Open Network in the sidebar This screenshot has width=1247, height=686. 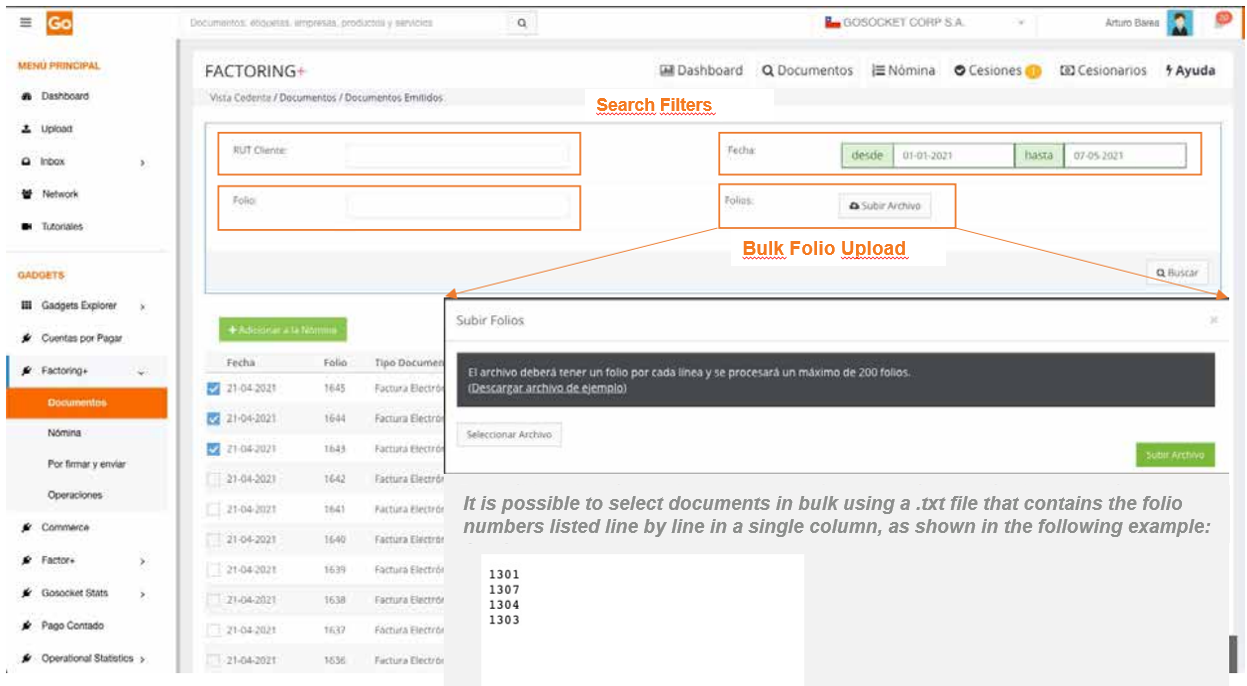pyautogui.click(x=59, y=194)
